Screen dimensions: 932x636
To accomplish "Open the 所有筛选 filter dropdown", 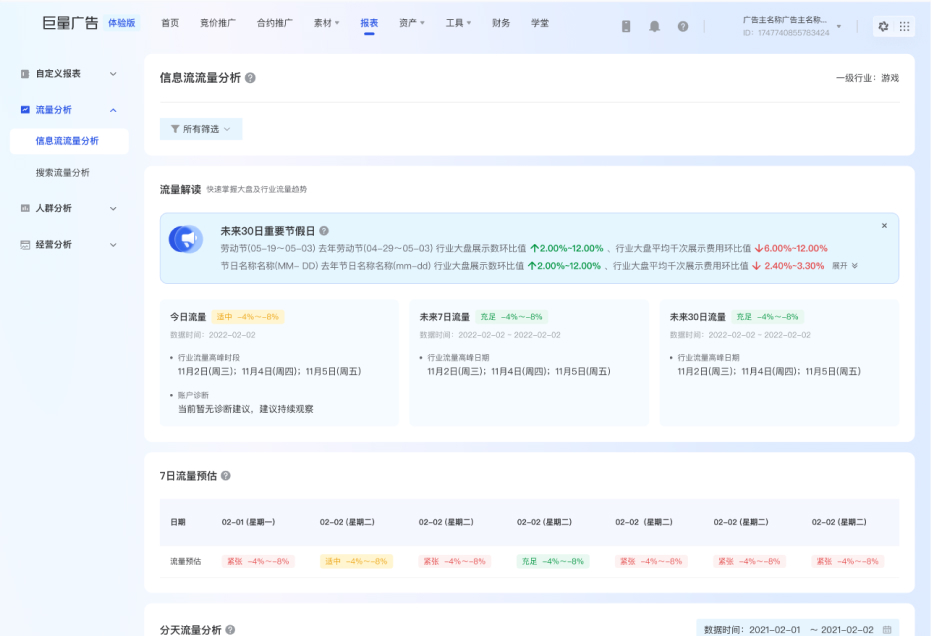I will (x=201, y=129).
